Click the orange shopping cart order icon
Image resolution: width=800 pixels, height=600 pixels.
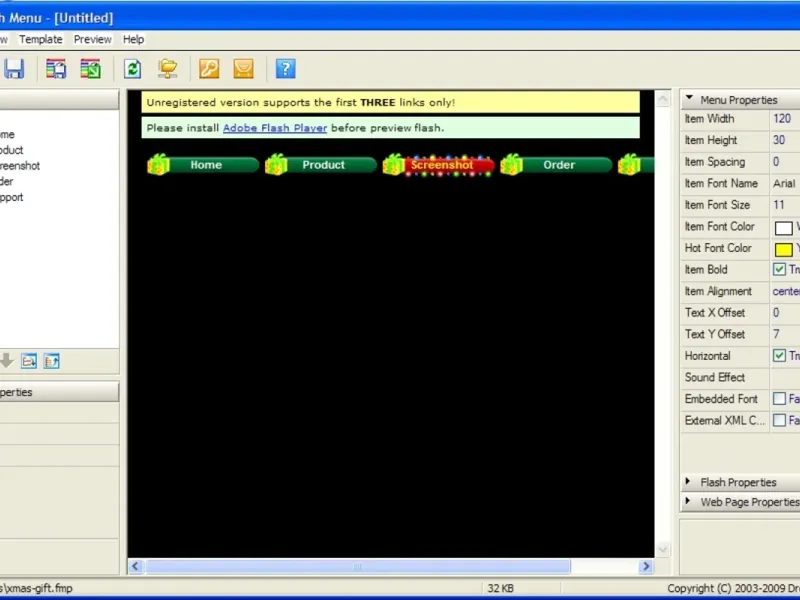coord(243,69)
